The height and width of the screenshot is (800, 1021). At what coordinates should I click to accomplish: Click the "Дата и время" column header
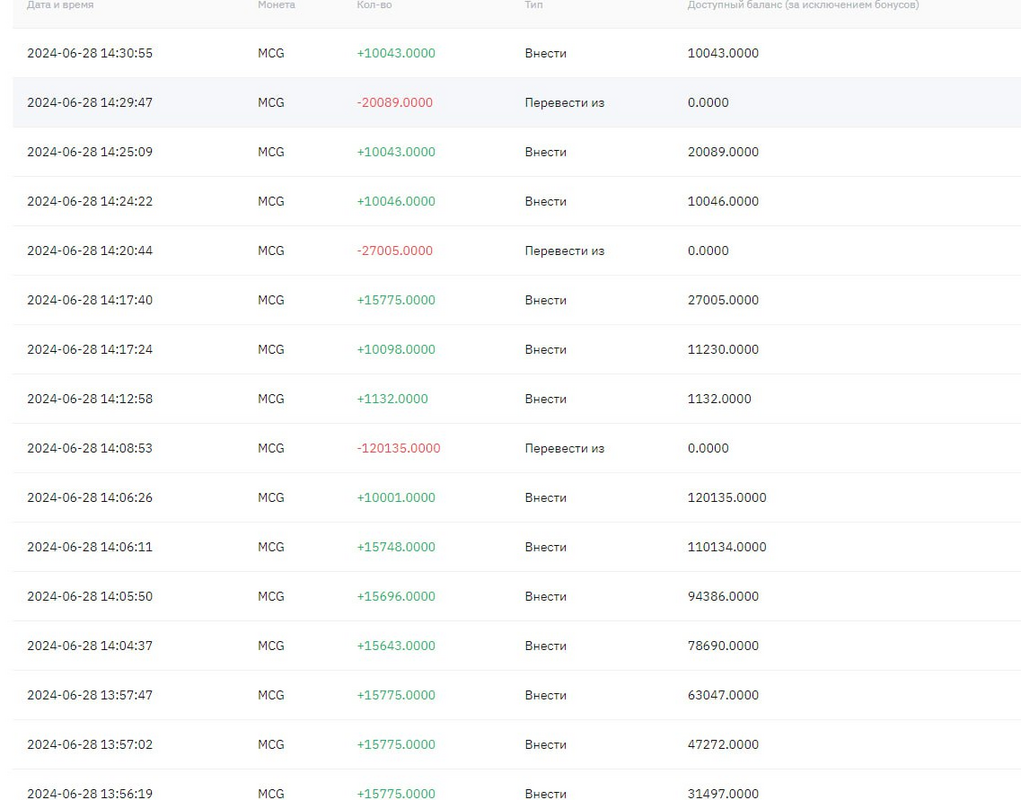click(60, 5)
